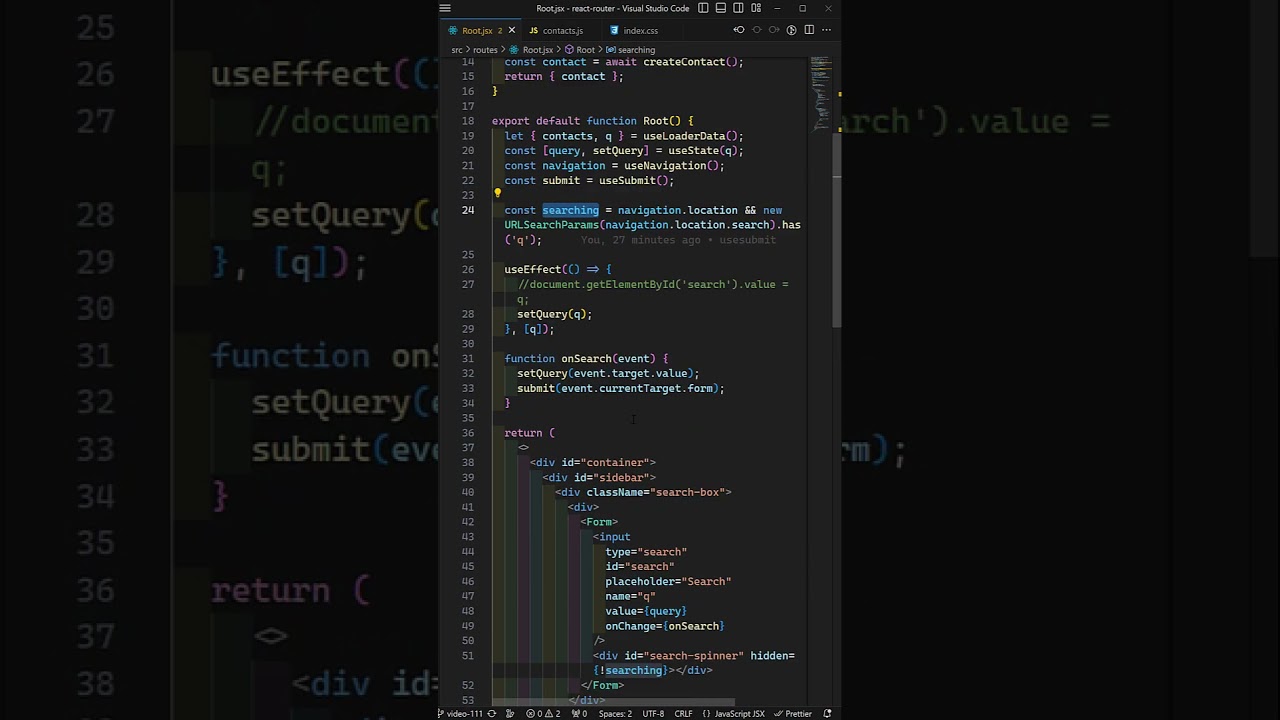Click the Prettier status item
The width and height of the screenshot is (1280, 720).
pyautogui.click(x=793, y=714)
